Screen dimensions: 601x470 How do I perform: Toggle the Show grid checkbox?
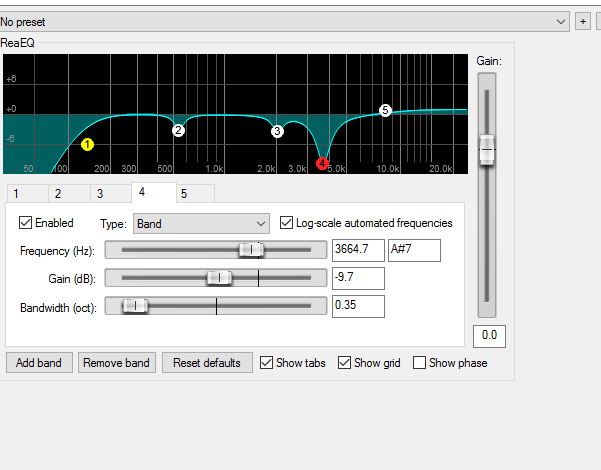(x=344, y=363)
